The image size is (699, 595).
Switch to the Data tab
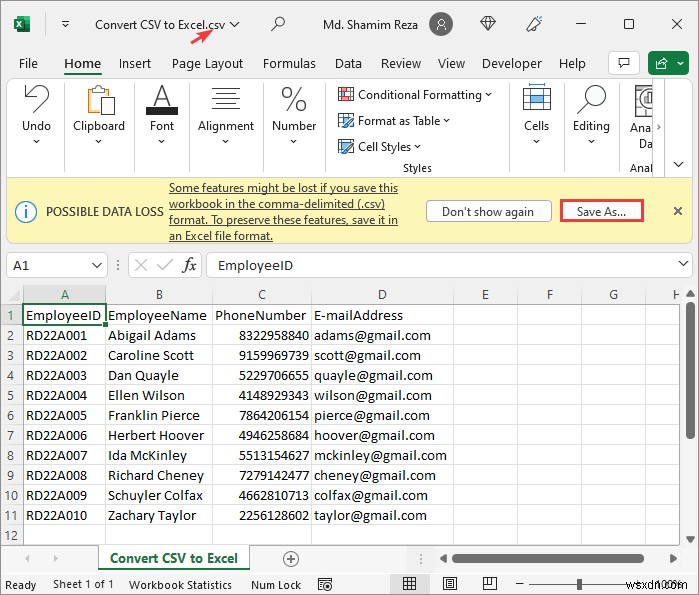(x=348, y=64)
